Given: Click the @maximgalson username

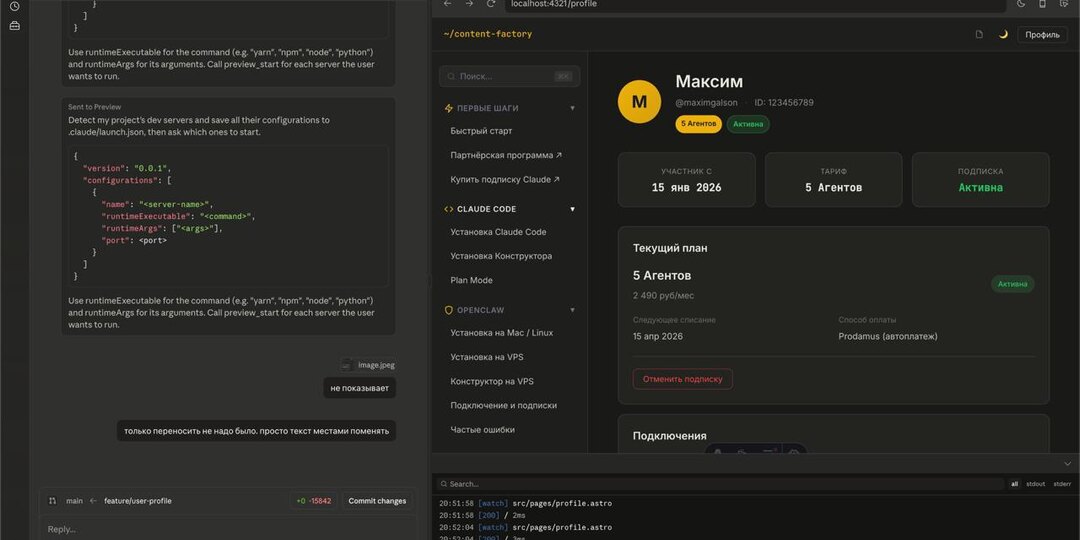Looking at the screenshot, I should [706, 103].
